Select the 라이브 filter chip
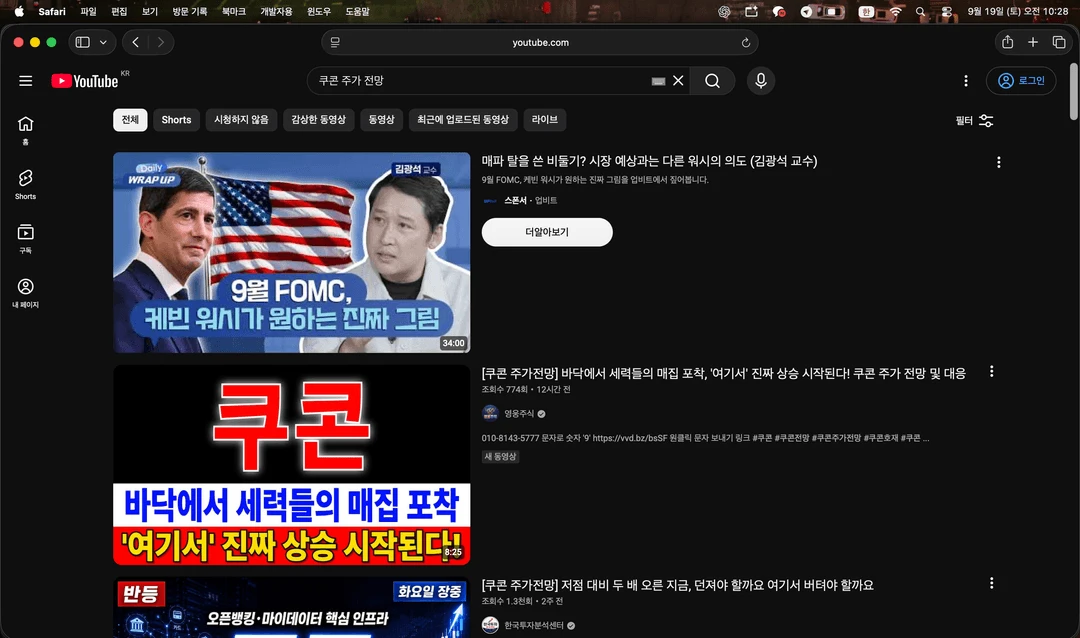Screen dimensions: 1080x638 pyautogui.click(x=545, y=120)
